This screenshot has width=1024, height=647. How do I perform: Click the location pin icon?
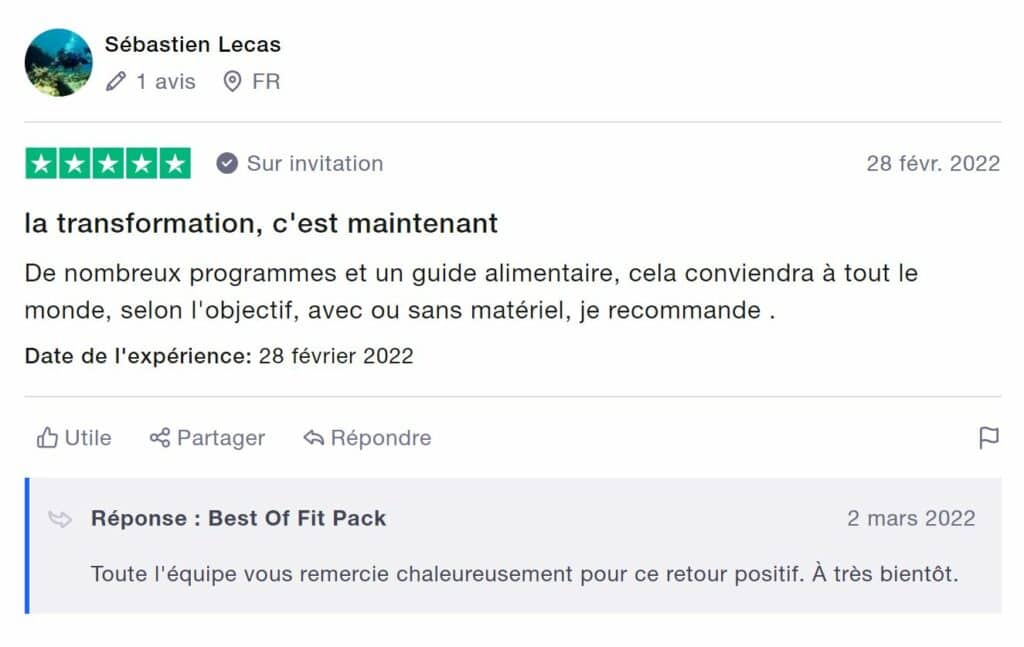[x=232, y=81]
